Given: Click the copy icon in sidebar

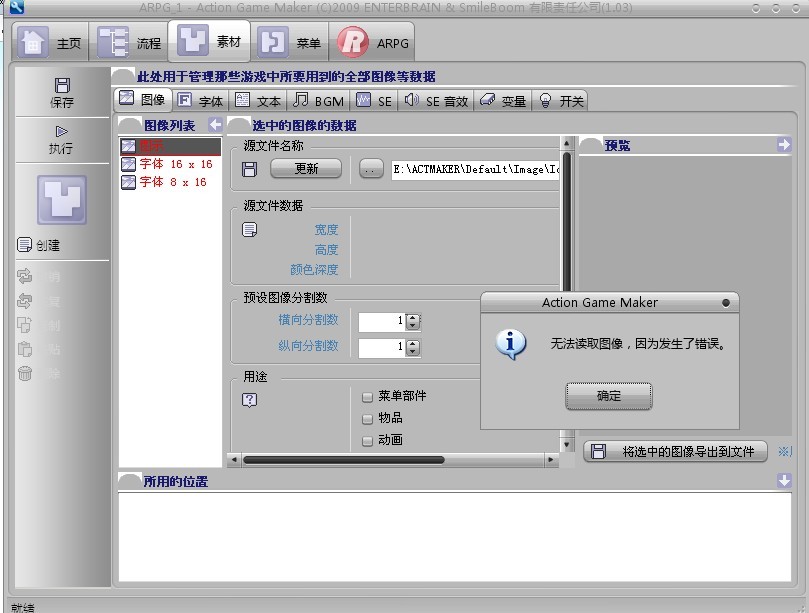Looking at the screenshot, I should pos(25,325).
